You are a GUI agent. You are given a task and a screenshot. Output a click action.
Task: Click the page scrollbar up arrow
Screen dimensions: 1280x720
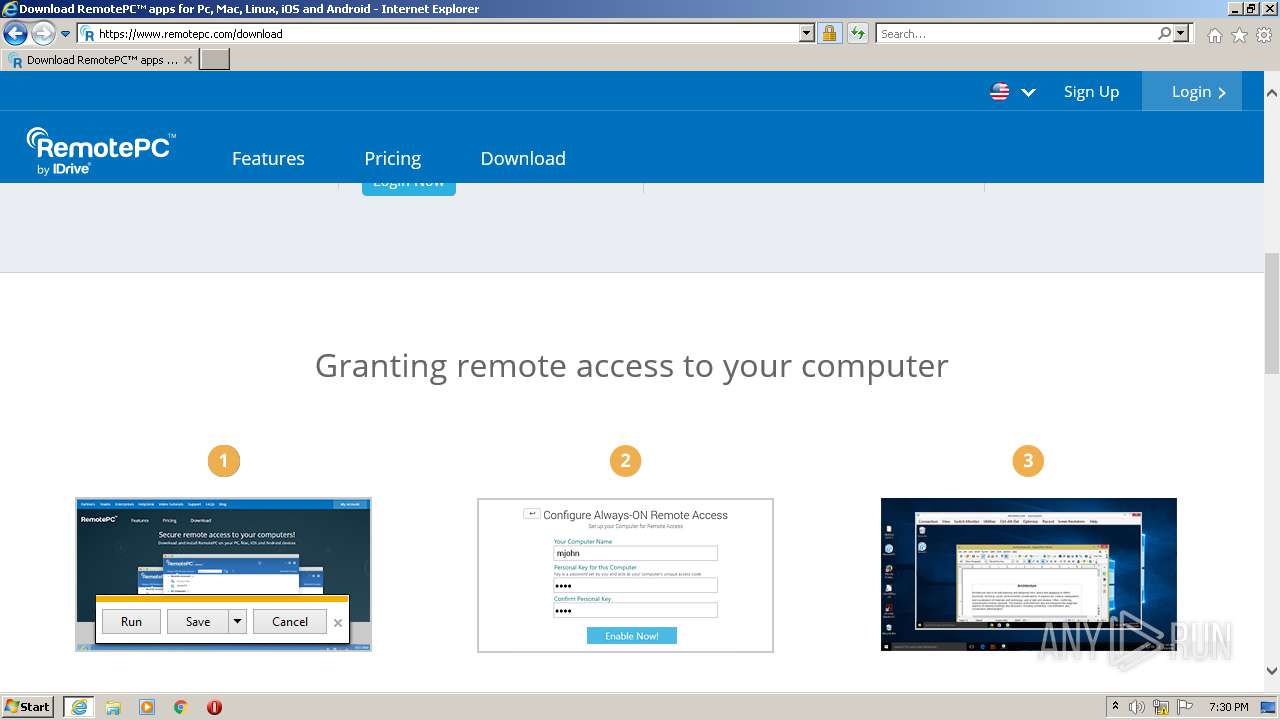pyautogui.click(x=1271, y=93)
